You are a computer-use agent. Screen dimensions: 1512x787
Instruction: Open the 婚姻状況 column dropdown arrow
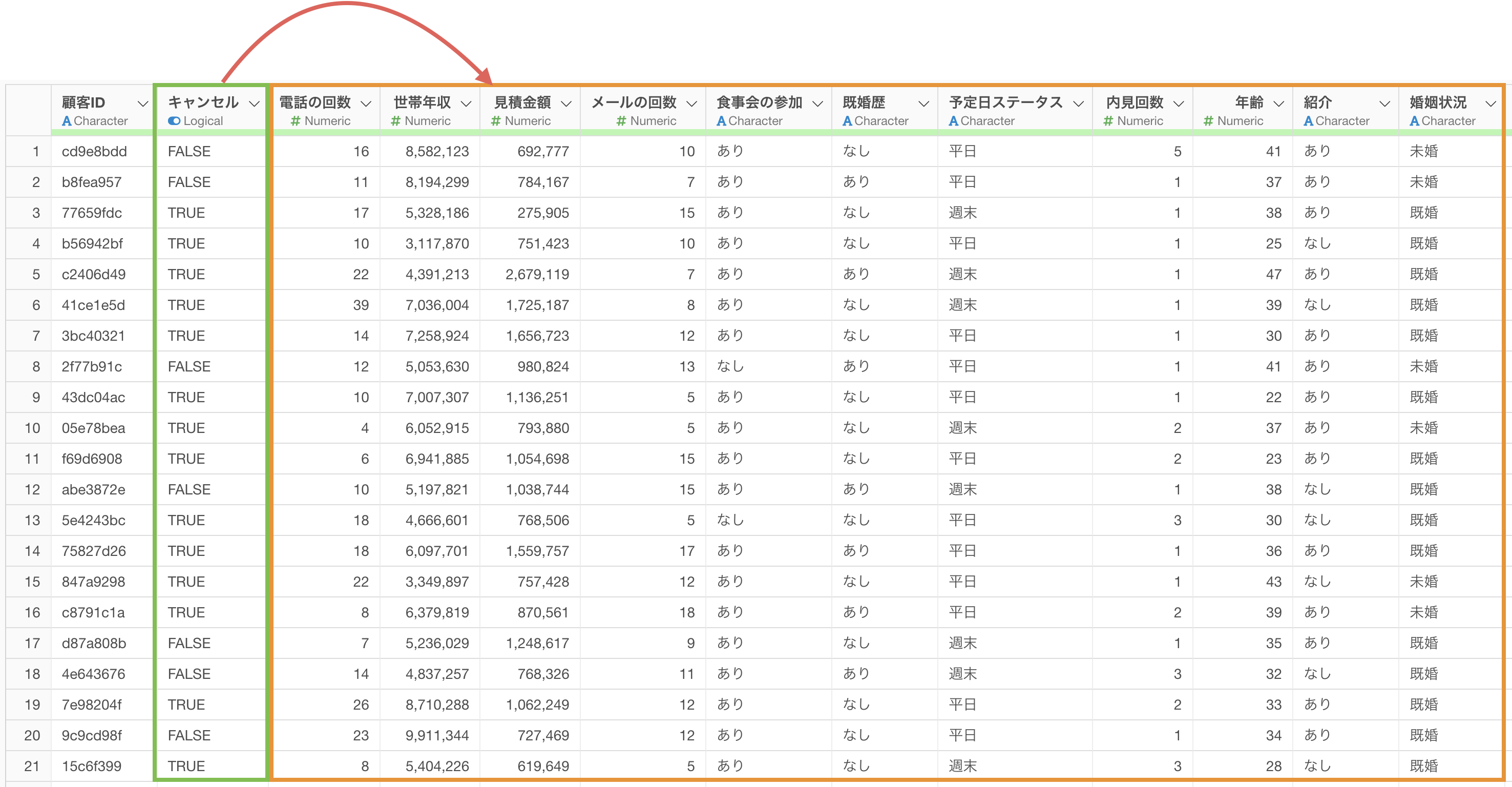coord(1490,104)
